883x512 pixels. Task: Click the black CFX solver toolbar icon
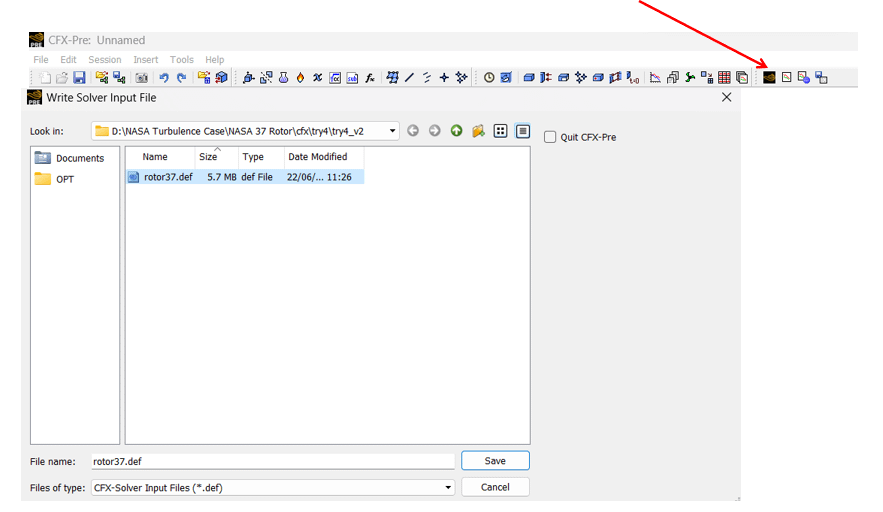[x=769, y=78]
